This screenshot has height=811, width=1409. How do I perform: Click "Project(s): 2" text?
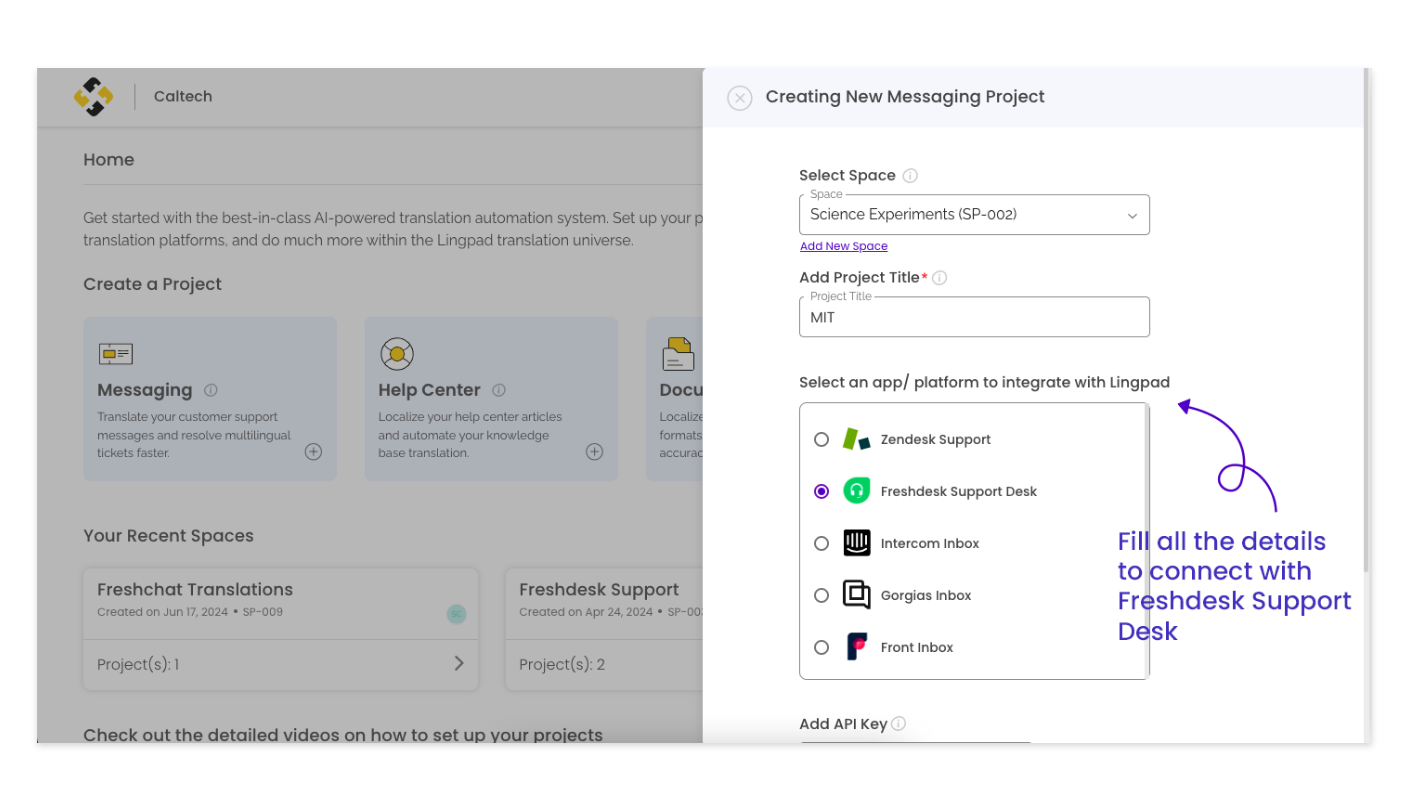(x=560, y=664)
